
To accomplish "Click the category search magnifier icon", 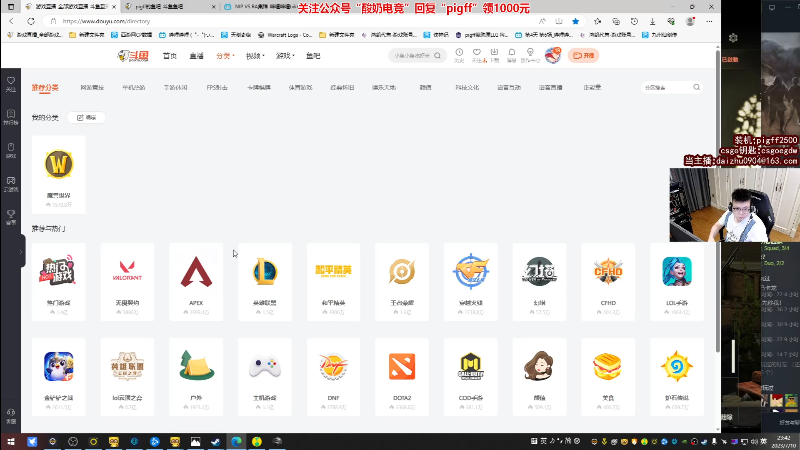I will coord(696,88).
